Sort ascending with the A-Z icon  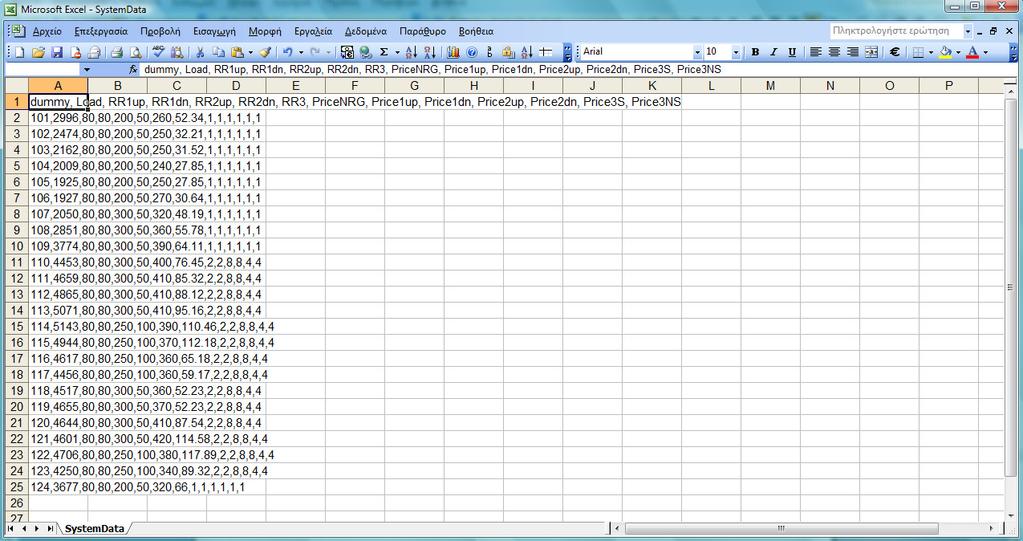[411, 52]
